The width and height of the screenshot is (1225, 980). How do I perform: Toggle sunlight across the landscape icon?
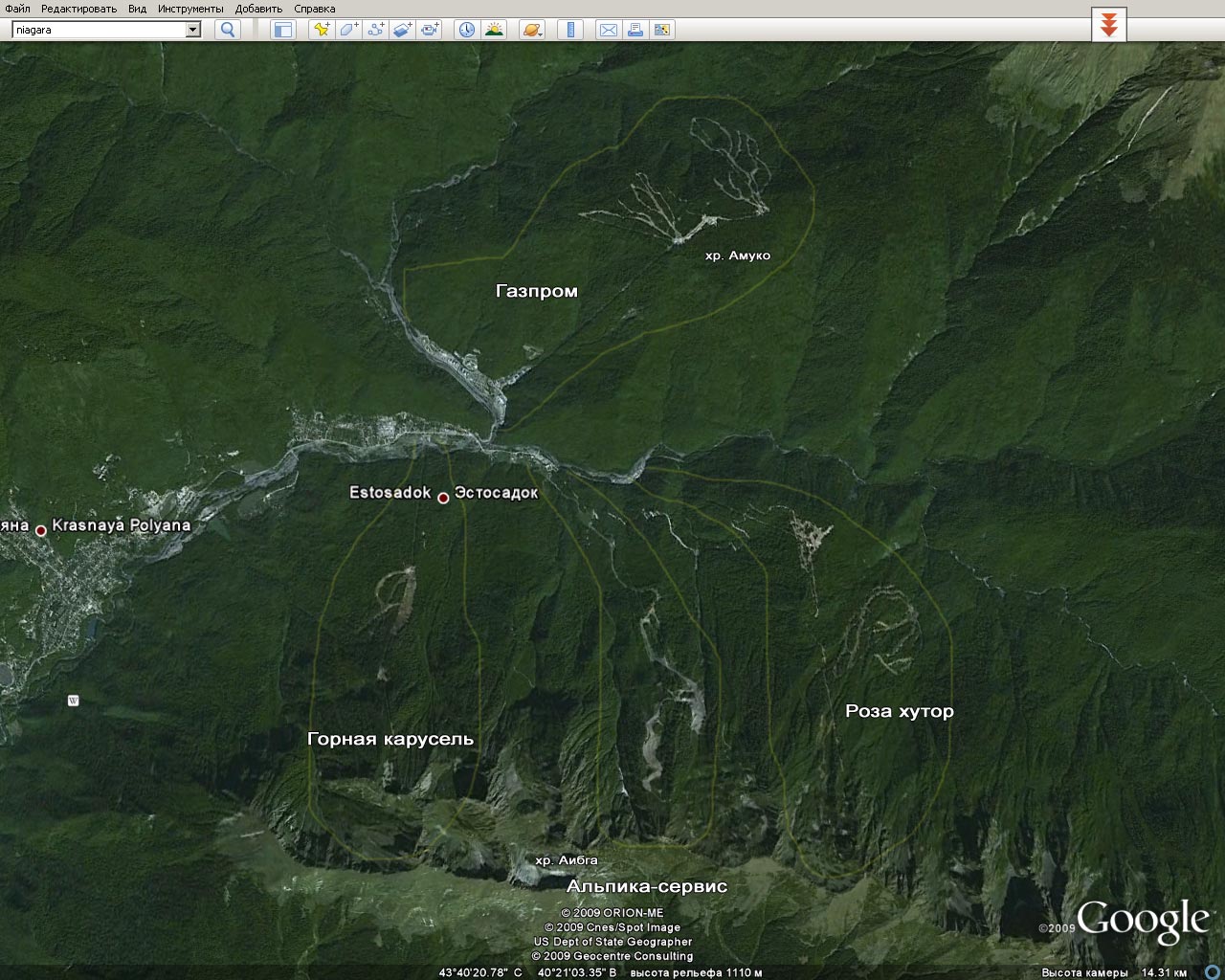click(x=494, y=30)
